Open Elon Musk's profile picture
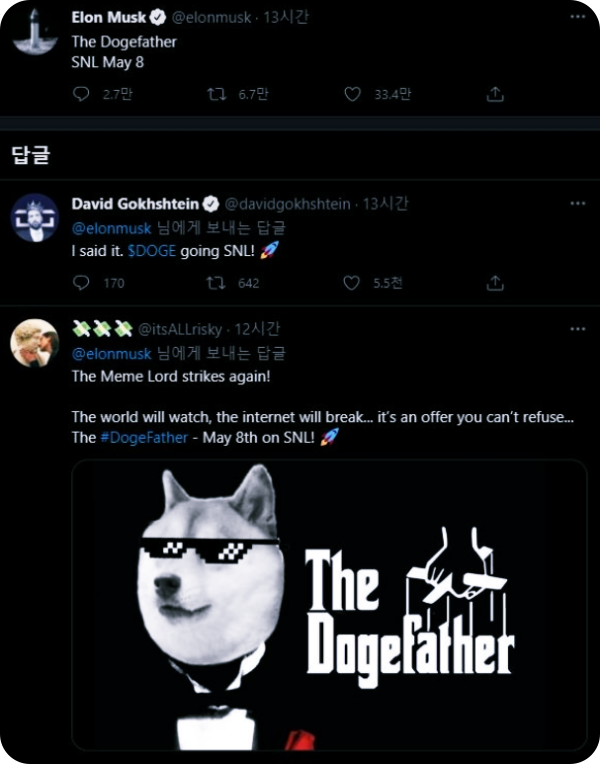600x764 pixels. (34, 32)
